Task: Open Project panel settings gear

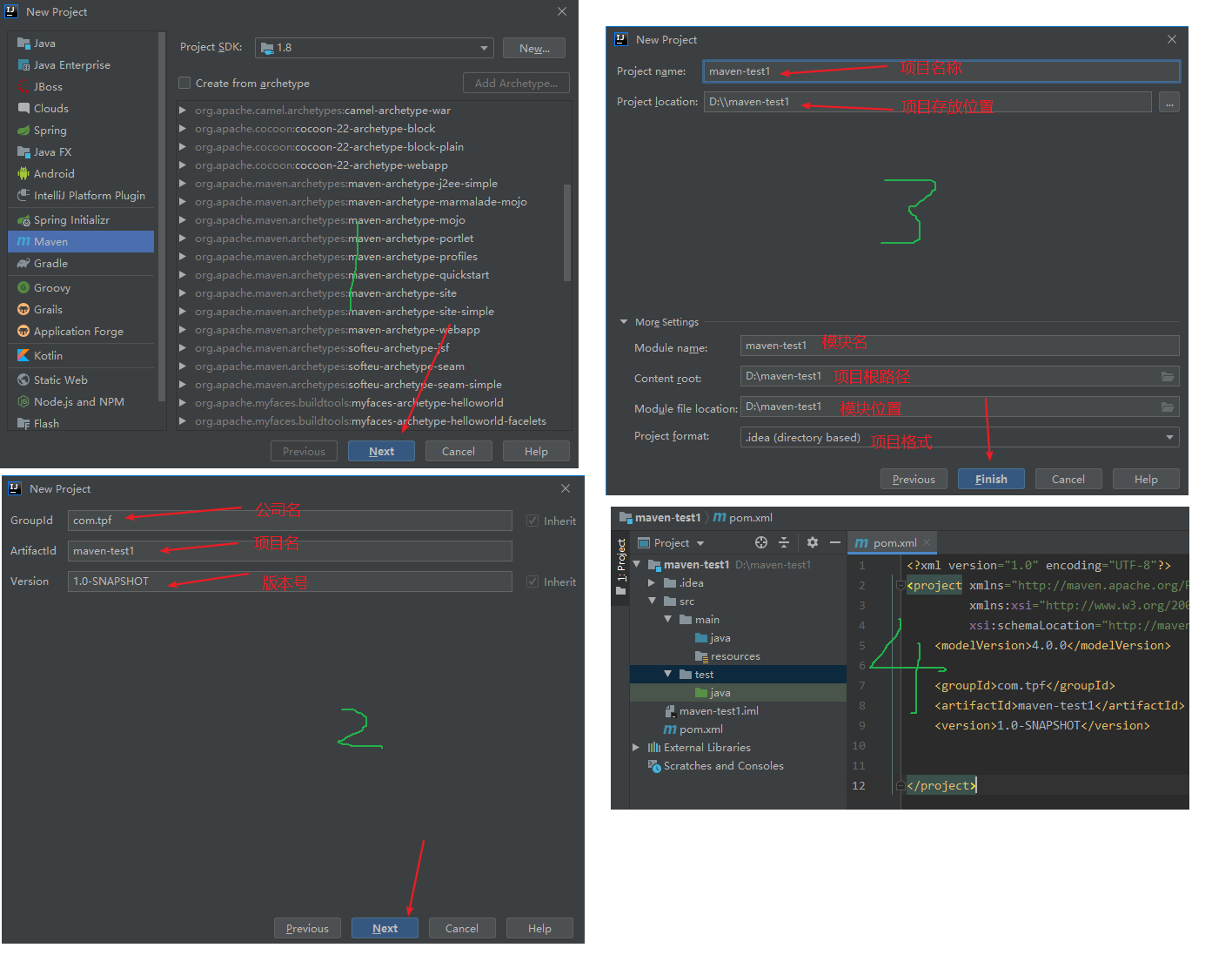Action: (813, 542)
